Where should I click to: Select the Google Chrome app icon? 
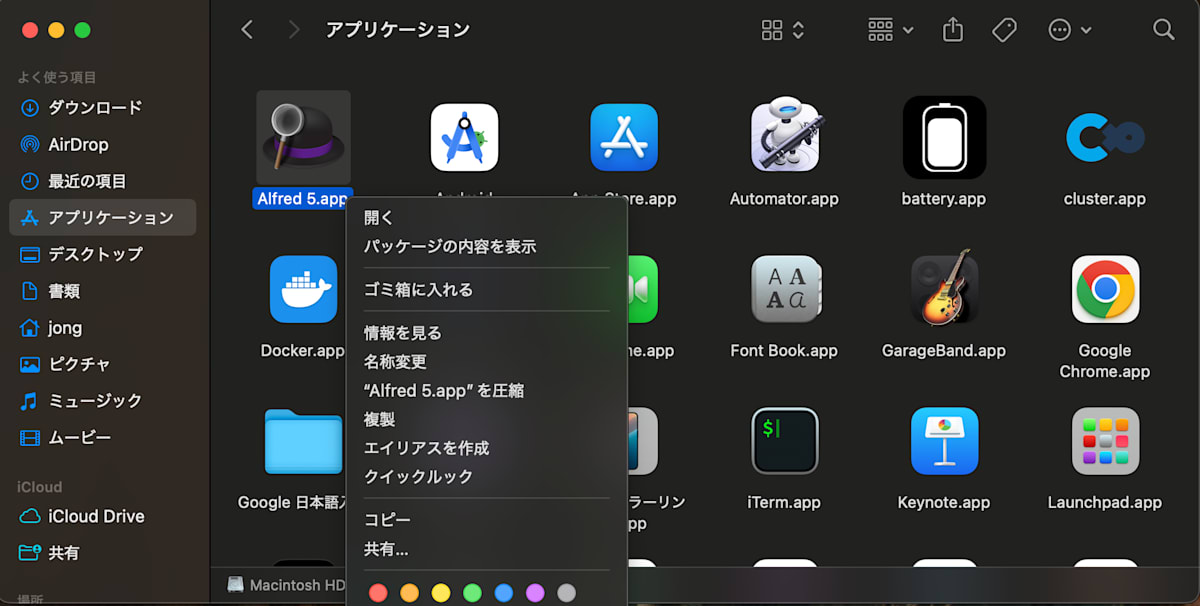coord(1105,289)
